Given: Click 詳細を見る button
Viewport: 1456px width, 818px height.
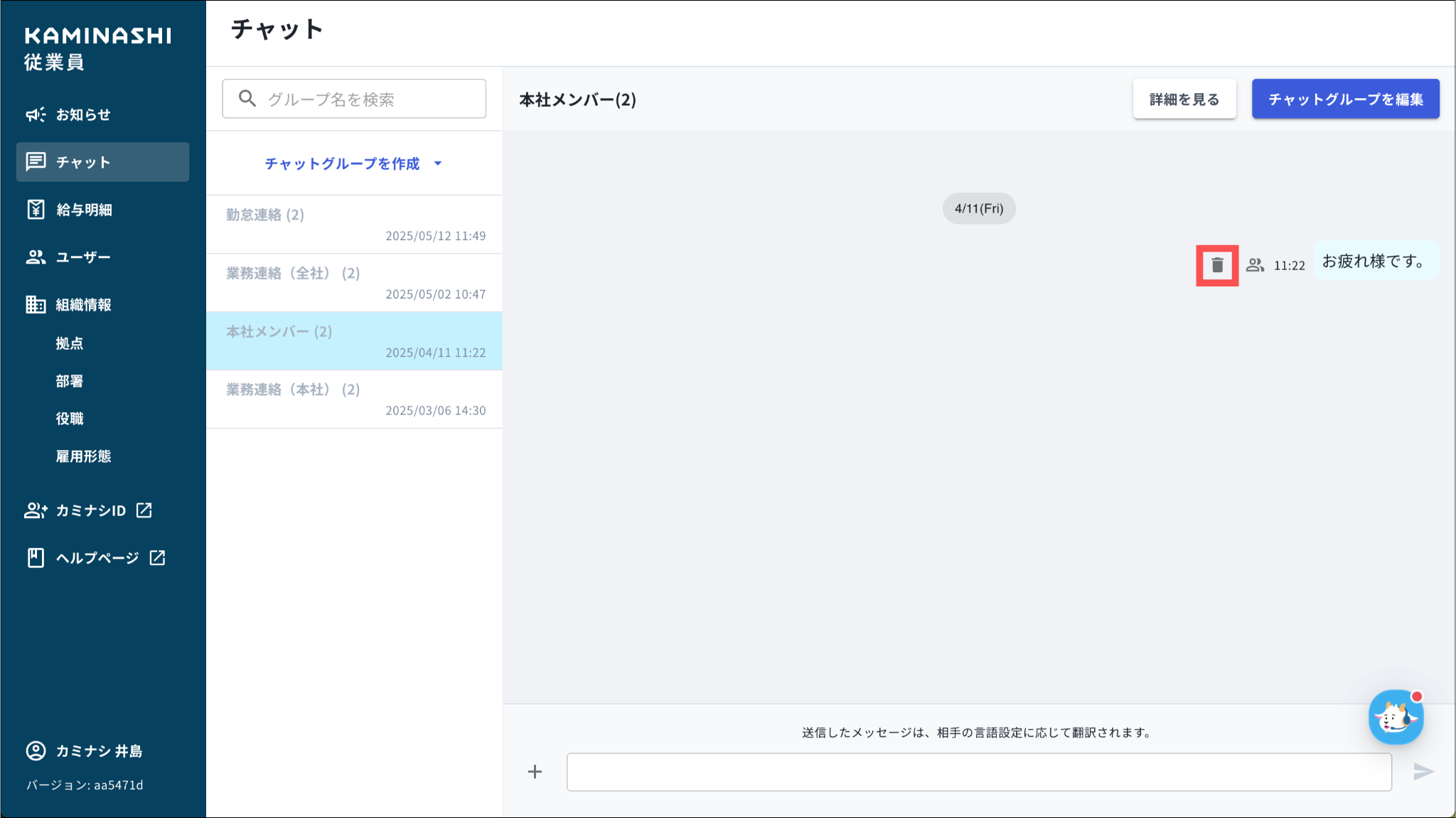Looking at the screenshot, I should (x=1184, y=99).
